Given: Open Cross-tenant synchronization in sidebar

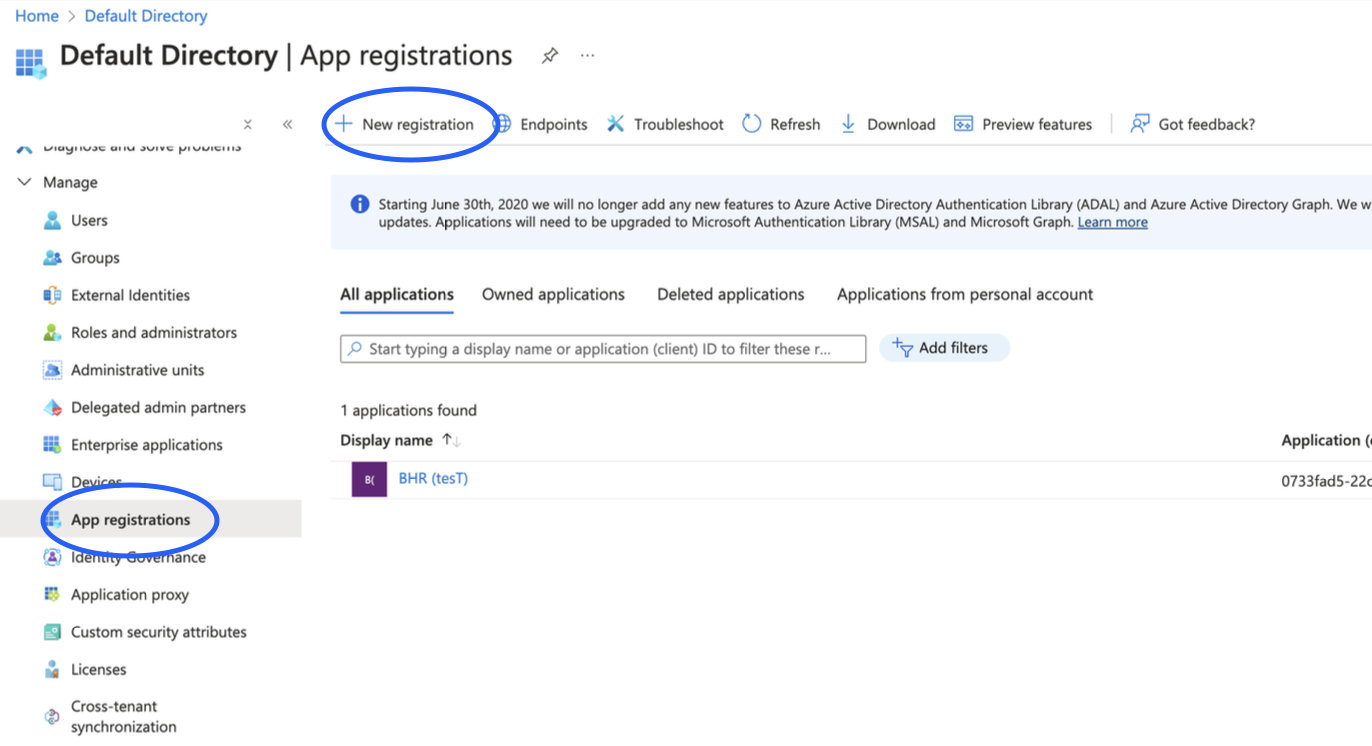Looking at the screenshot, I should [x=124, y=716].
